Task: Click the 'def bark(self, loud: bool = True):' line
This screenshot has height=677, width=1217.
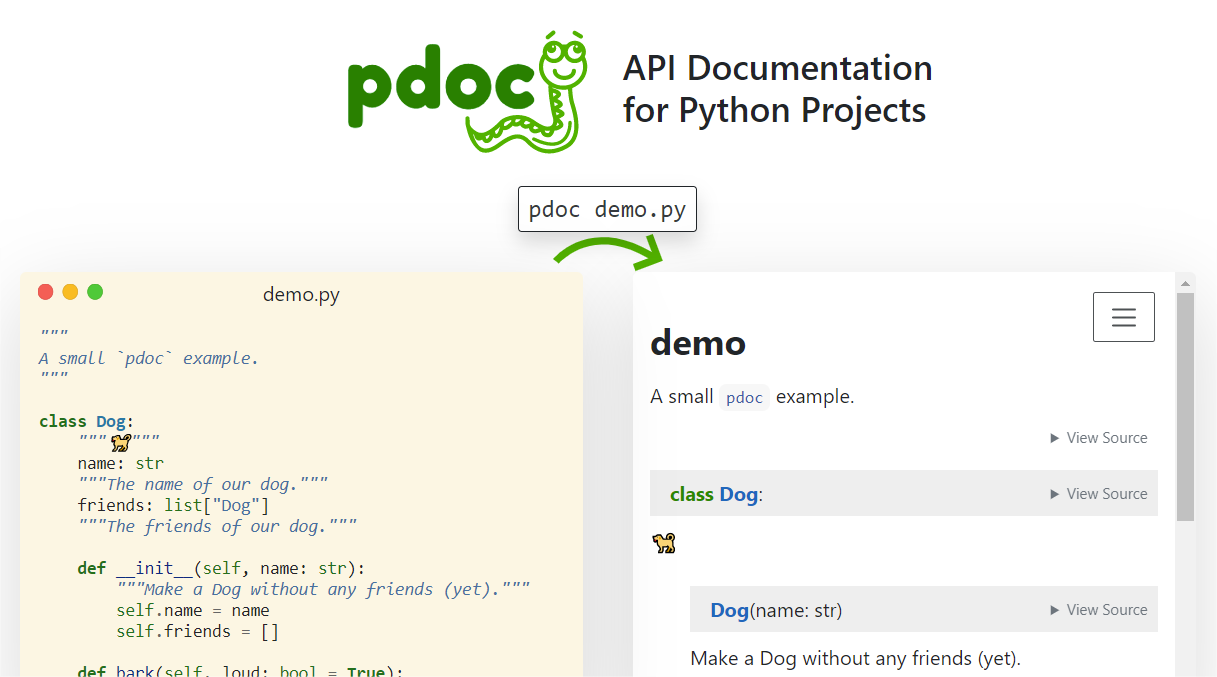Action: 240,670
